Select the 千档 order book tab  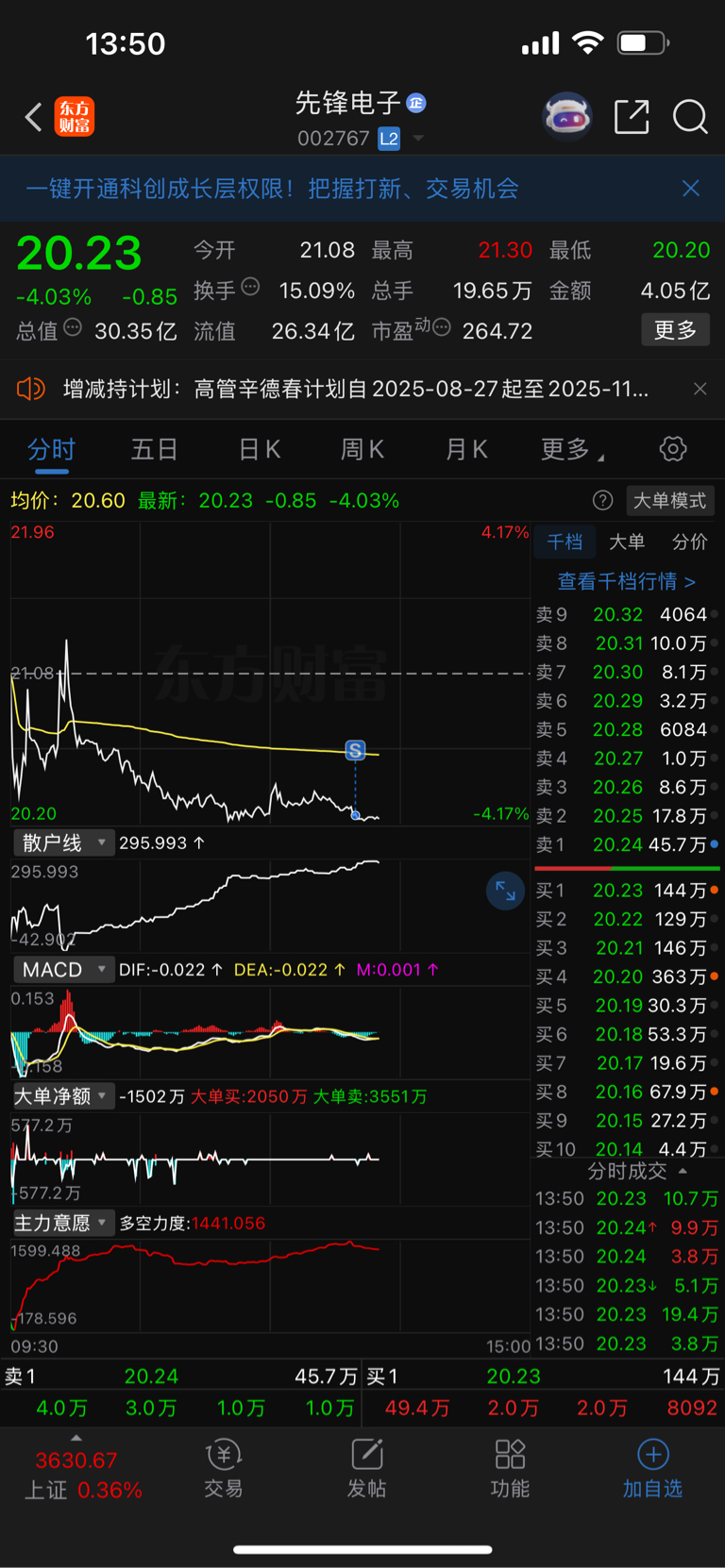565,542
